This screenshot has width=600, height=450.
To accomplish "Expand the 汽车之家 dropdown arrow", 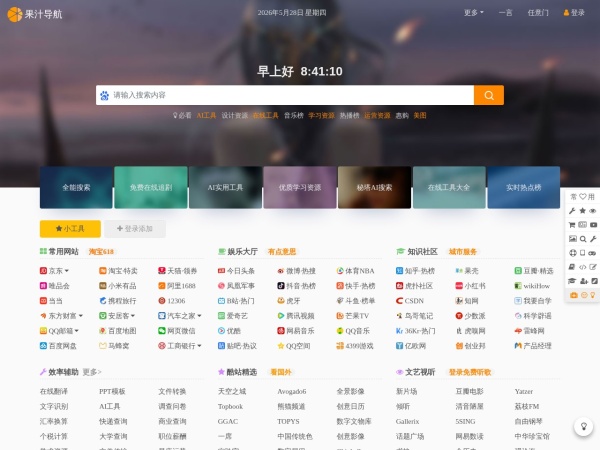I will click(199, 316).
